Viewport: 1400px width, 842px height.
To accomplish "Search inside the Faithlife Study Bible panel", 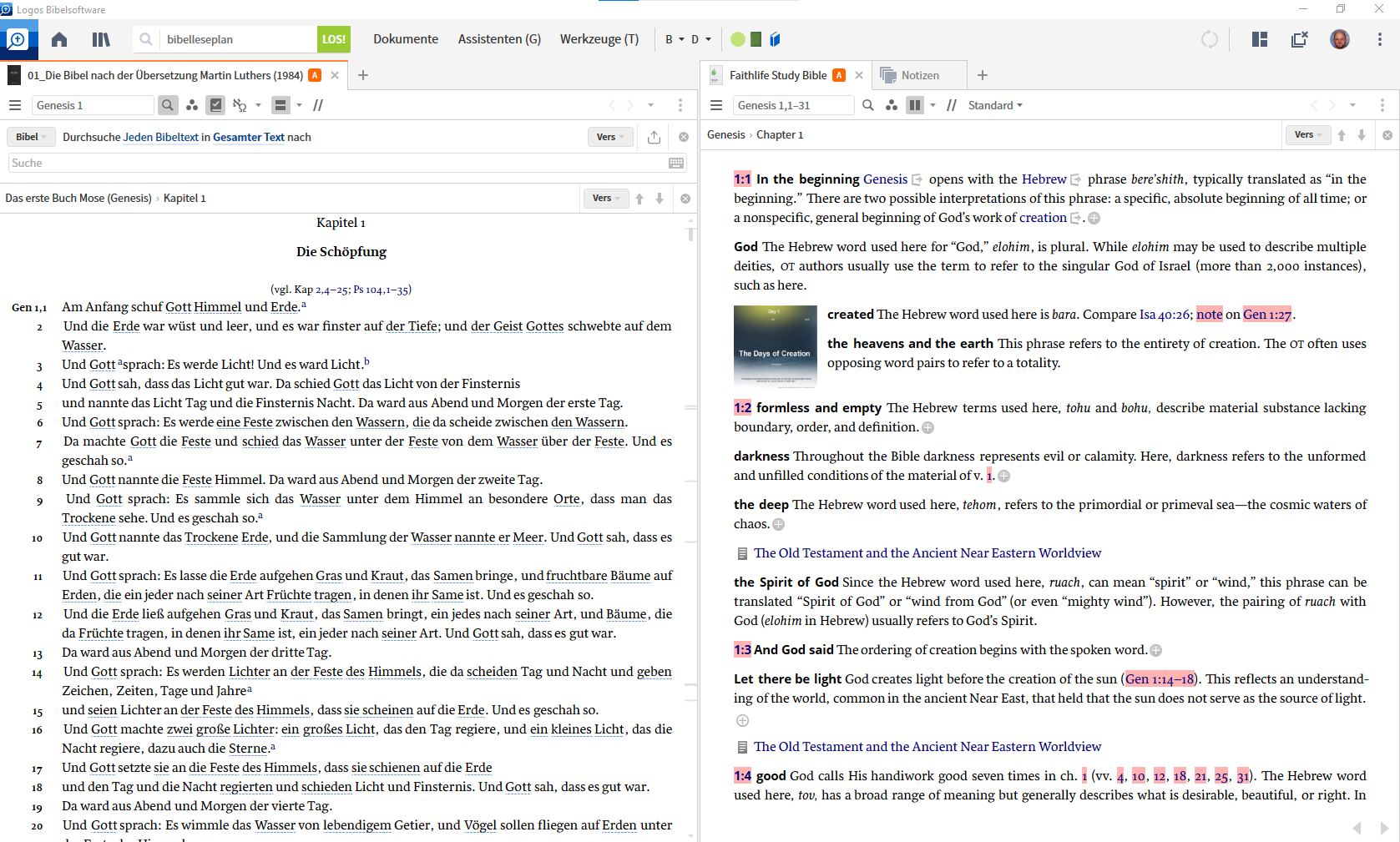I will (x=868, y=105).
